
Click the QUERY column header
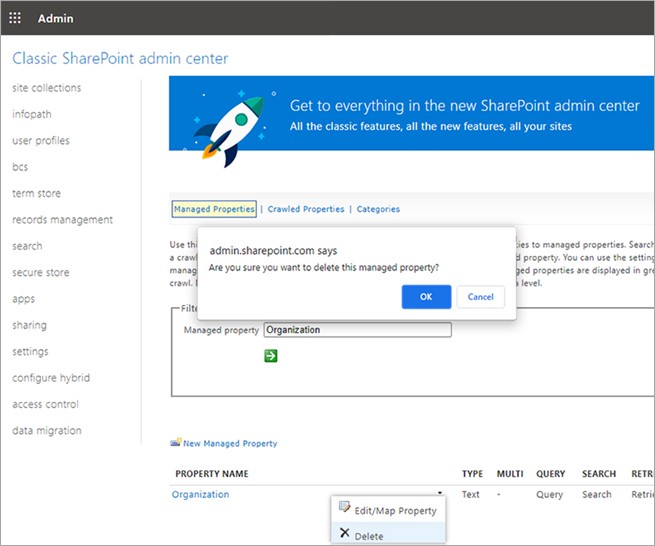[551, 474]
